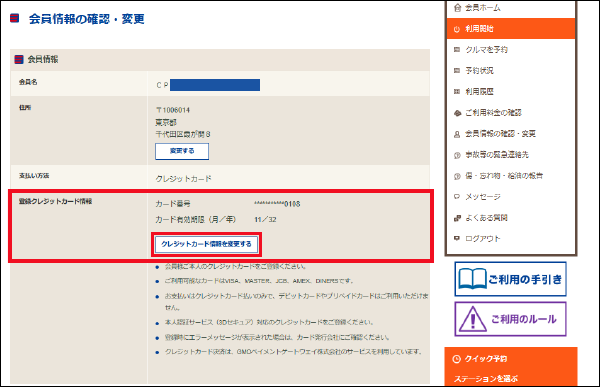600x387 pixels.
Task: Click the clock icon beside クイック予約
Action: 456,359
